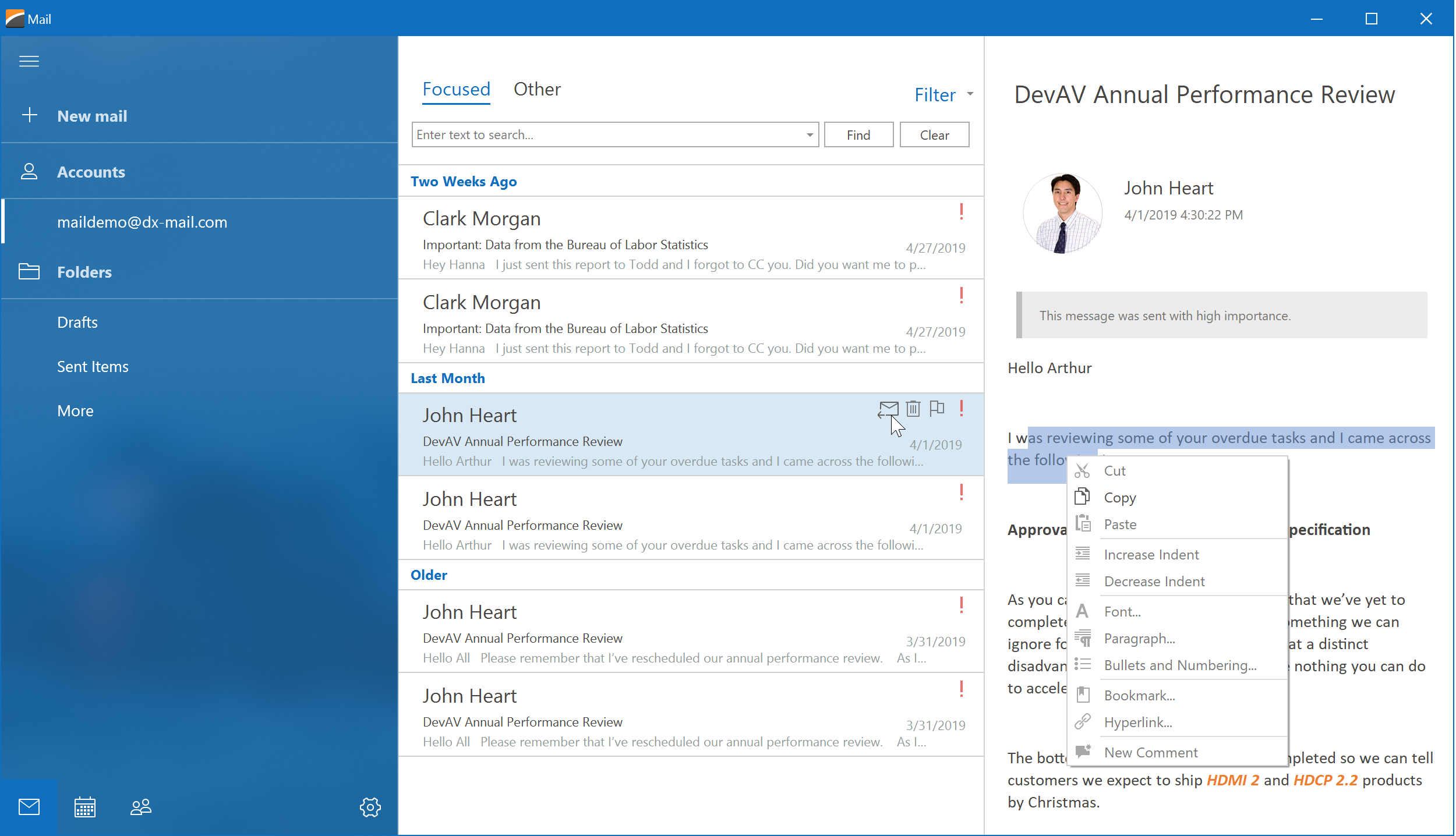Click the Find button to search emails
The height and width of the screenshot is (836, 1456).
point(857,134)
